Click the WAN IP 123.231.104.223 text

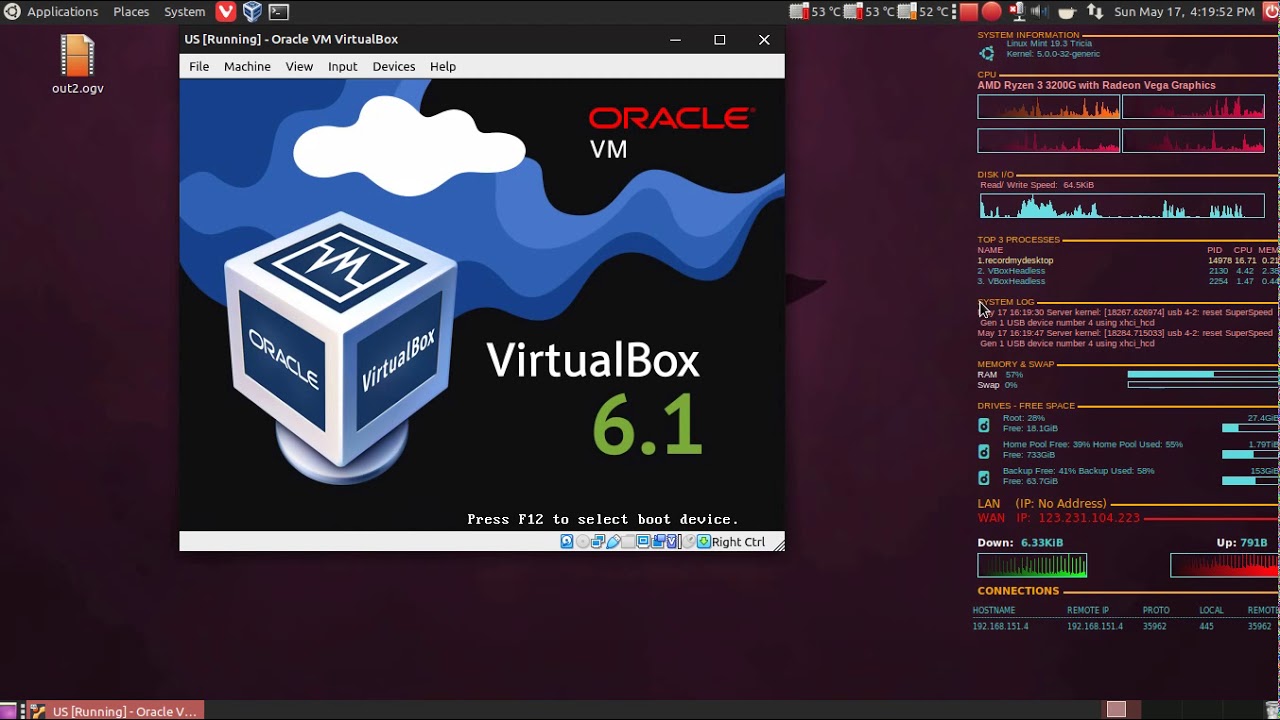1059,518
